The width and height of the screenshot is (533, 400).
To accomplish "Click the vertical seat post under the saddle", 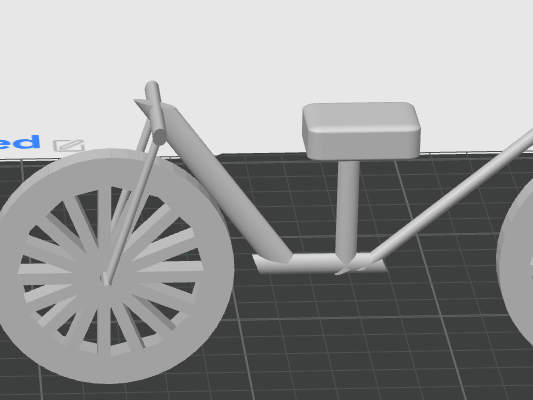I will [347, 212].
